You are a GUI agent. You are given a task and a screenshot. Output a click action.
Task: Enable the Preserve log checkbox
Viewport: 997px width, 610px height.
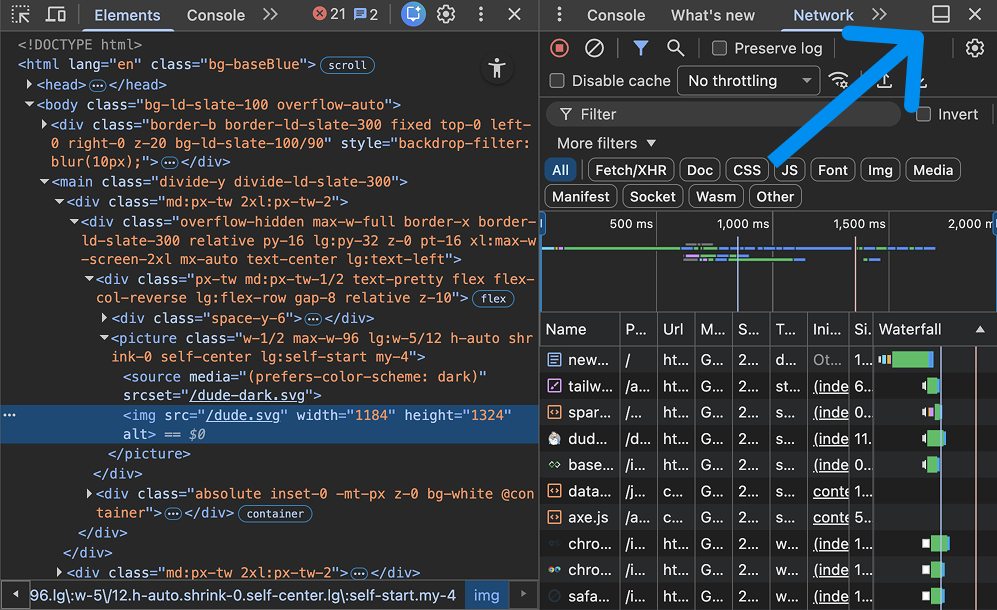[719, 48]
